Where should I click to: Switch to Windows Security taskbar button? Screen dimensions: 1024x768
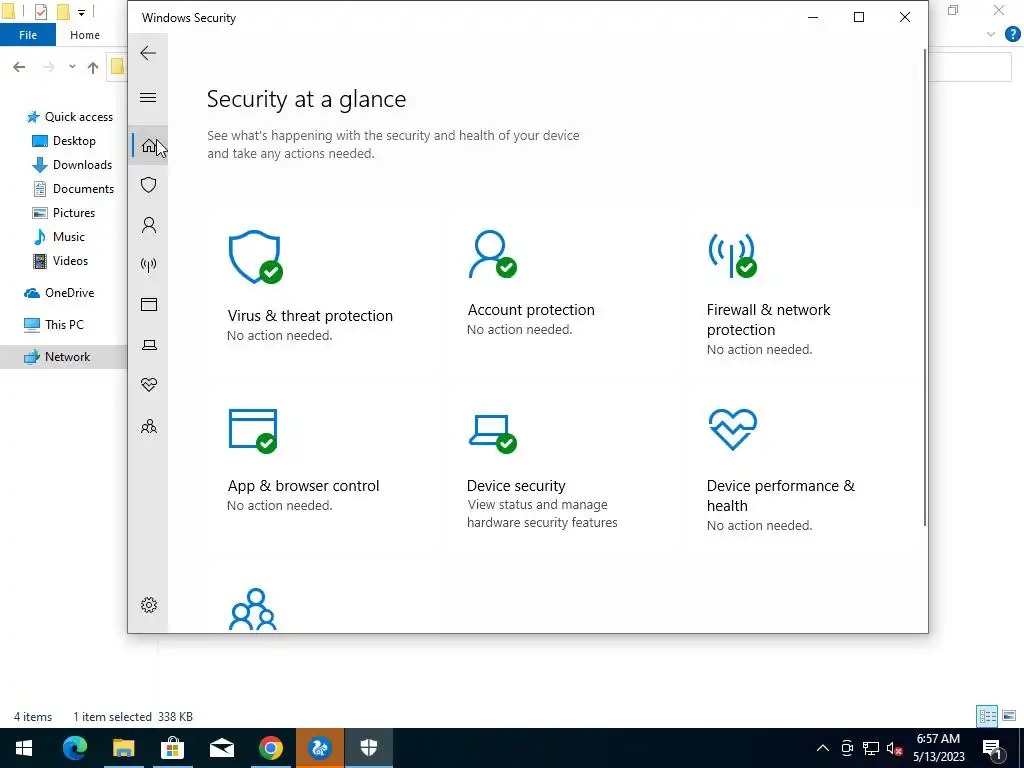[368, 748]
